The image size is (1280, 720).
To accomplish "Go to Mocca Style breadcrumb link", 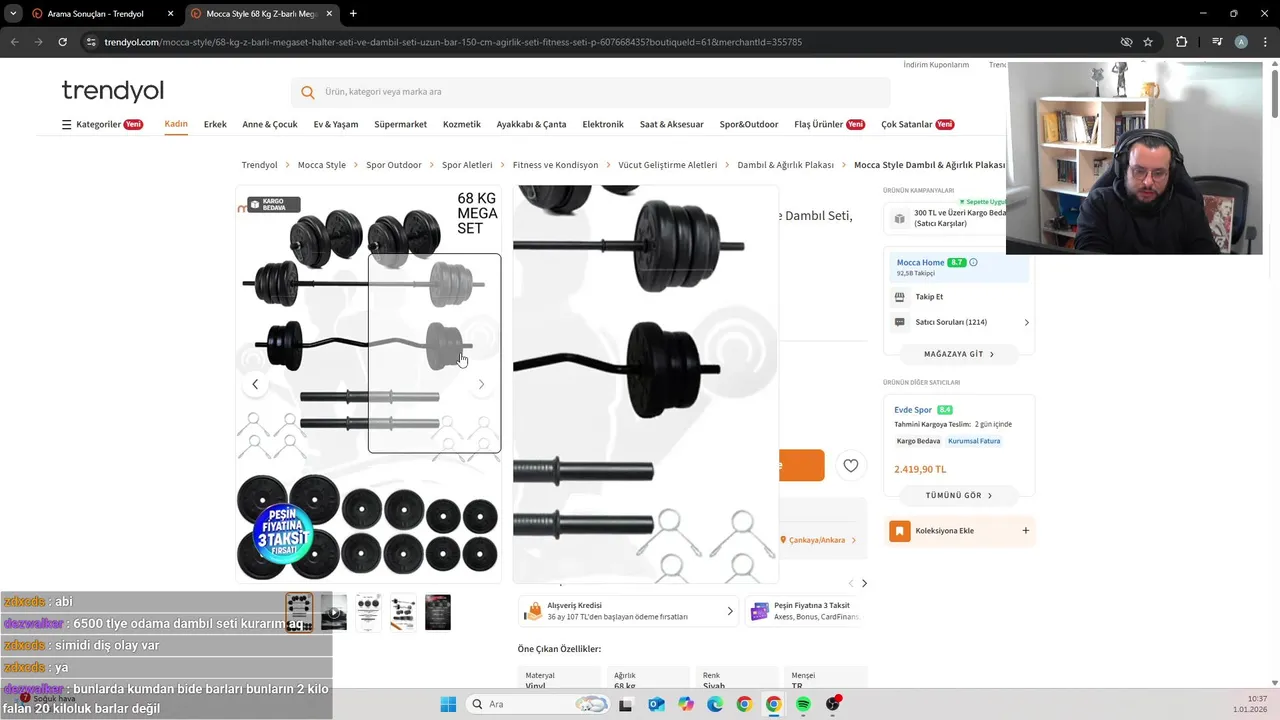I will pos(322,165).
